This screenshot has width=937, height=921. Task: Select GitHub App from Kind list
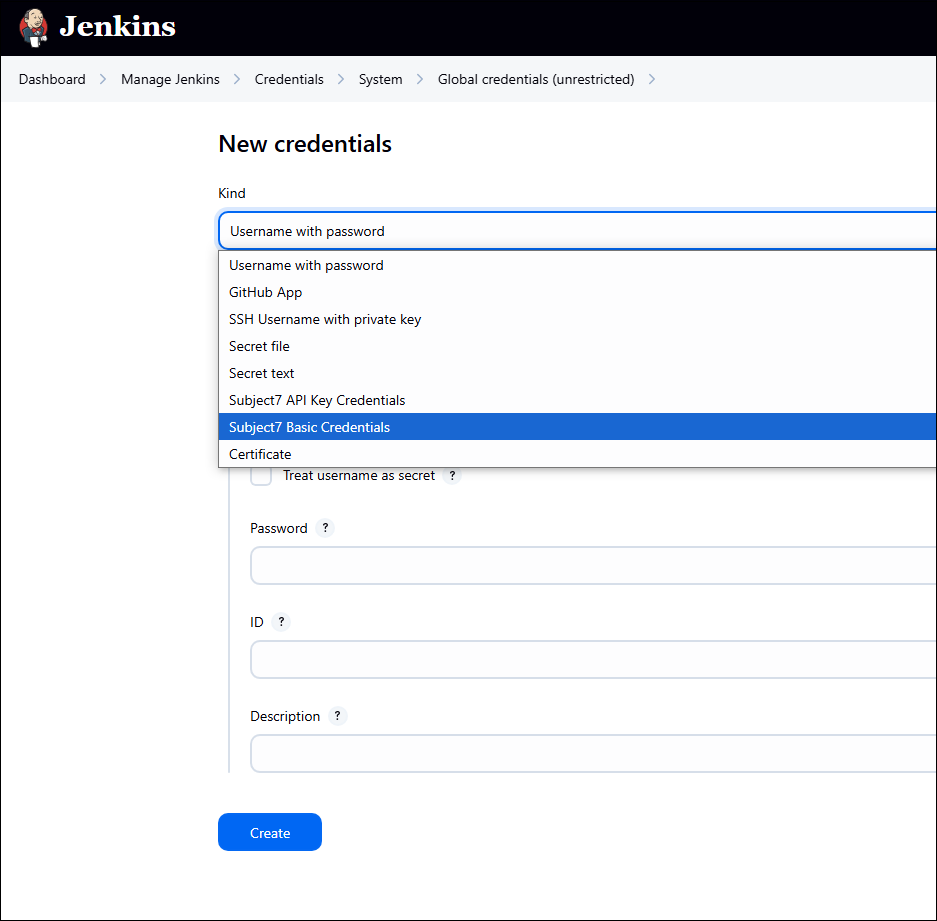pyautogui.click(x=265, y=292)
